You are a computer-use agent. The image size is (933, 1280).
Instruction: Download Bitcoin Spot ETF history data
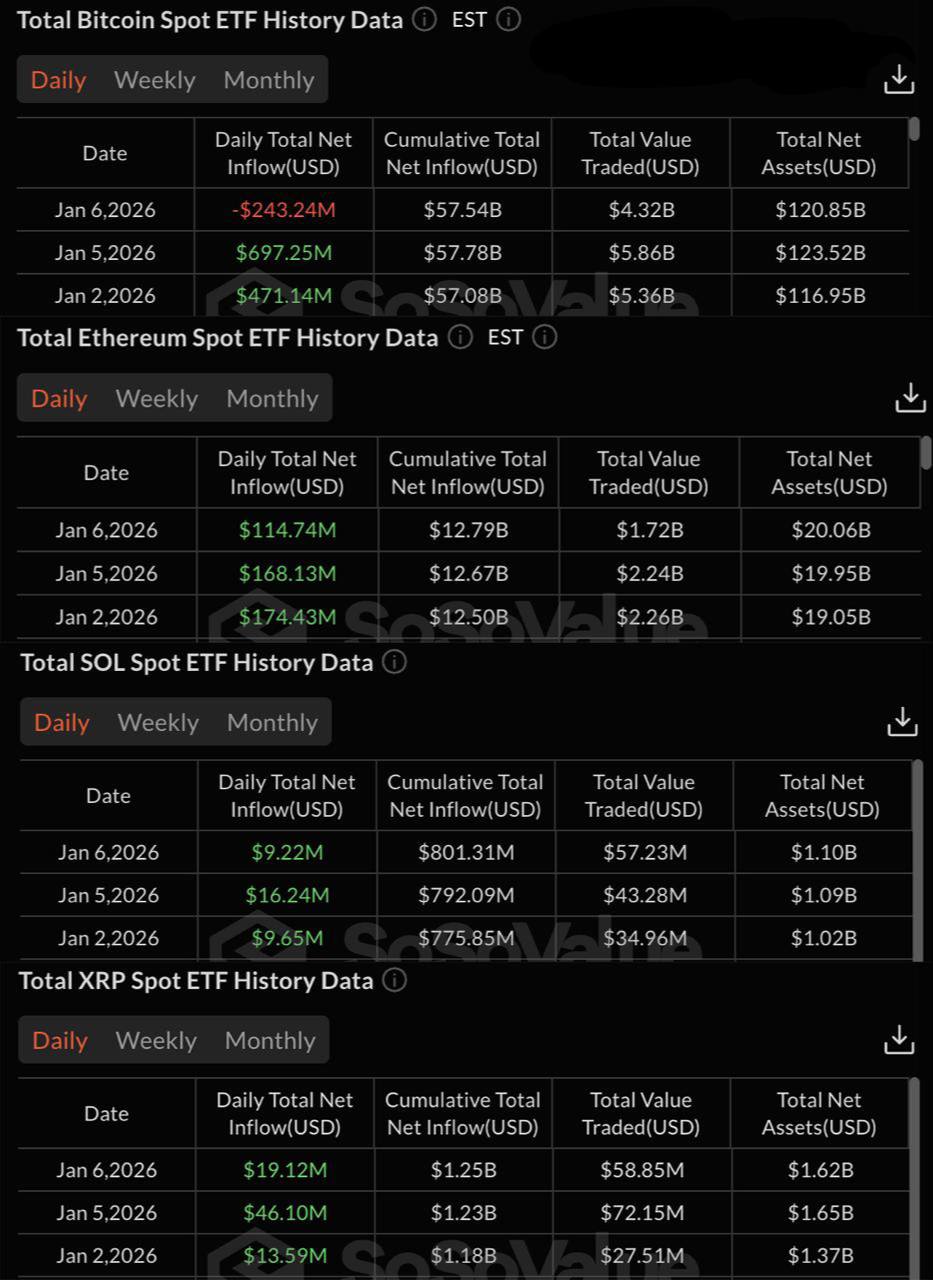coord(899,79)
